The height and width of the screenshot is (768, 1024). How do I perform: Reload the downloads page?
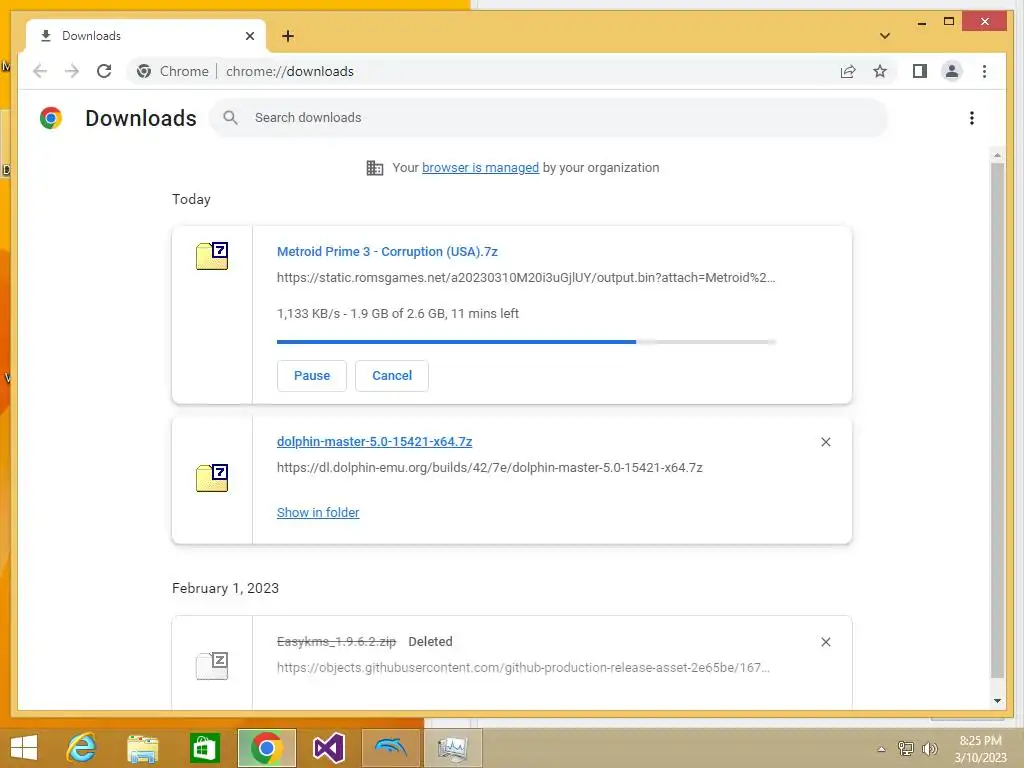tap(104, 71)
